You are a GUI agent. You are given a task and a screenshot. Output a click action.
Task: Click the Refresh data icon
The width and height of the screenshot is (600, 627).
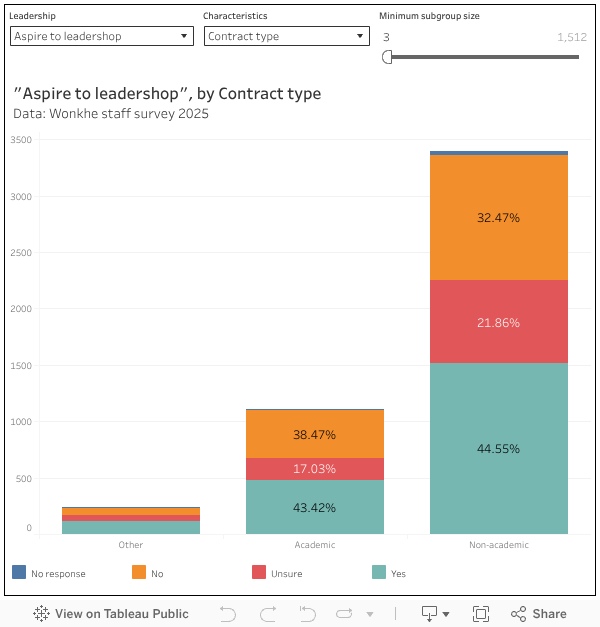click(345, 614)
